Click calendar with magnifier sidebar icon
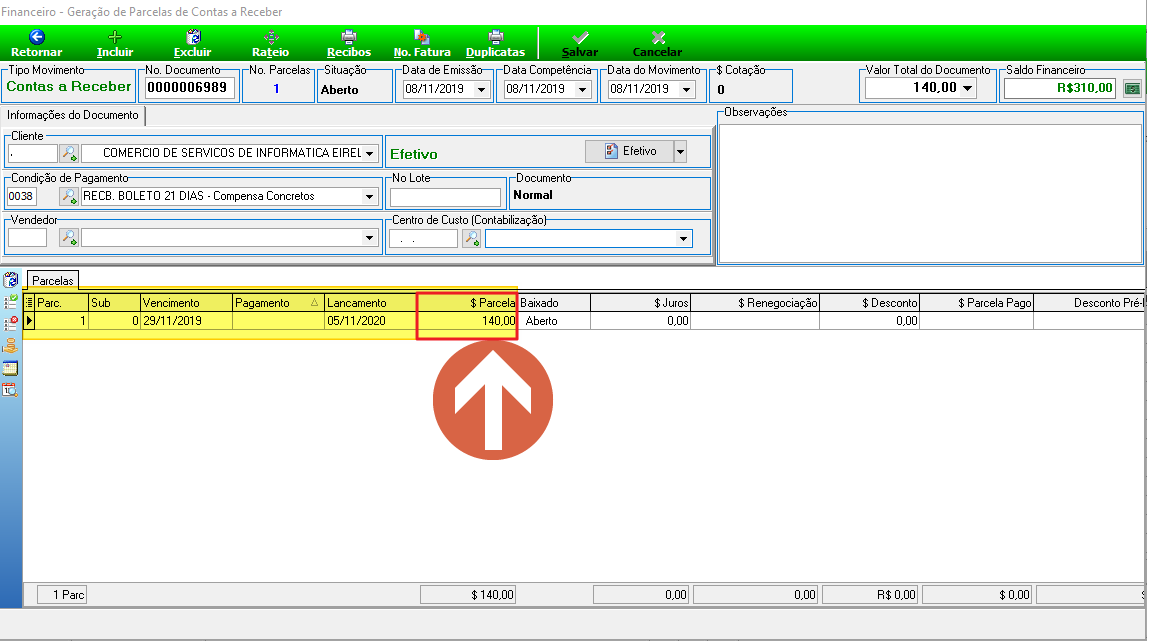1150x642 pixels. [x=10, y=390]
